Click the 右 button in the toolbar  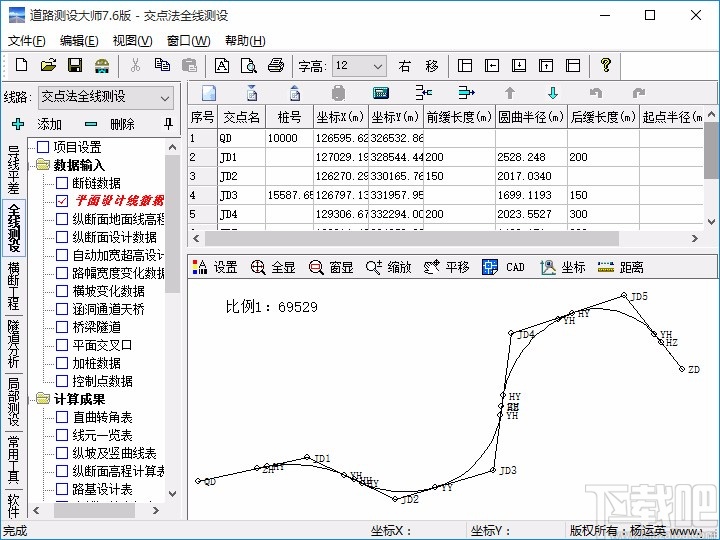click(x=405, y=66)
